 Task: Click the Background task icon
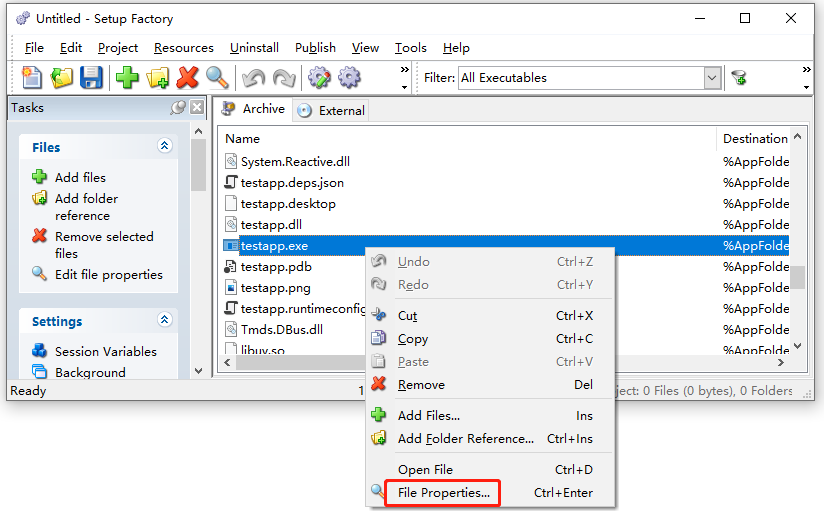point(39,371)
